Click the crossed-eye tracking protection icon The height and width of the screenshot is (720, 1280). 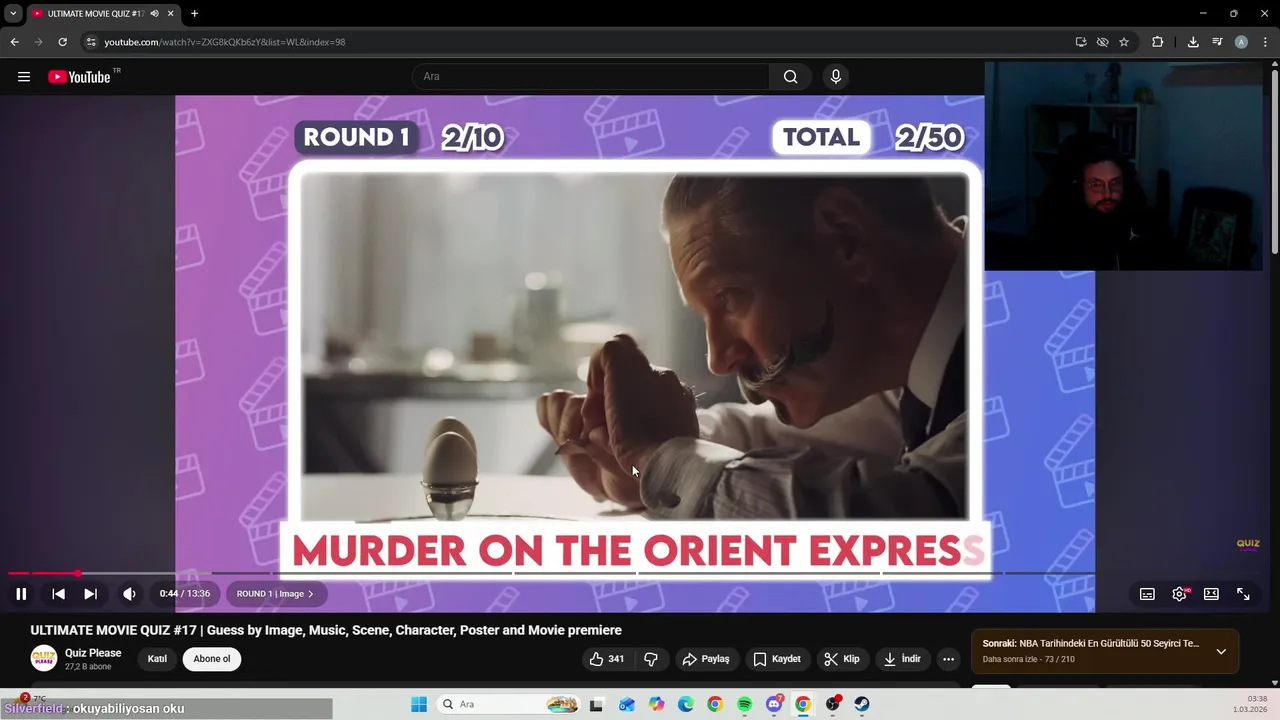1102,42
